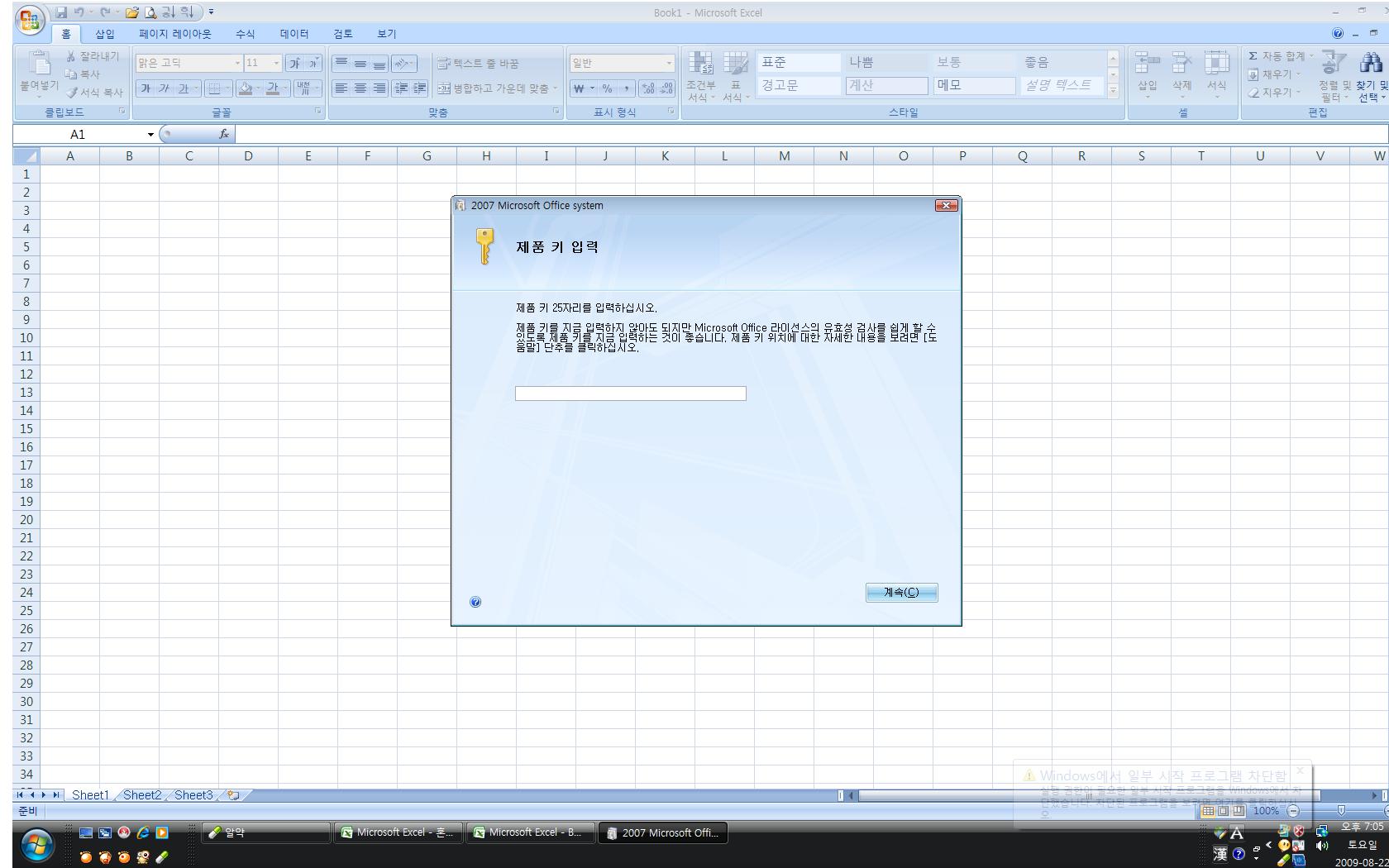
Task: Click the Font Color (가) icon
Action: pyautogui.click(x=272, y=88)
